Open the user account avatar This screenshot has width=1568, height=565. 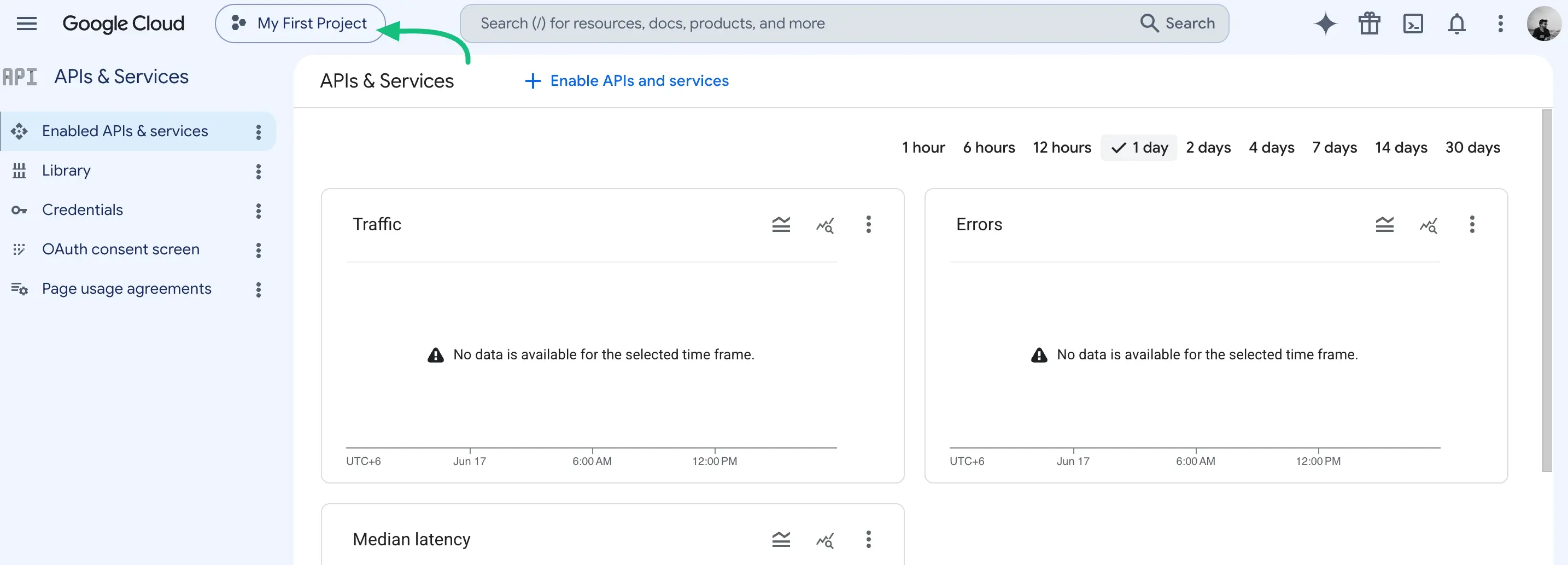click(1544, 24)
